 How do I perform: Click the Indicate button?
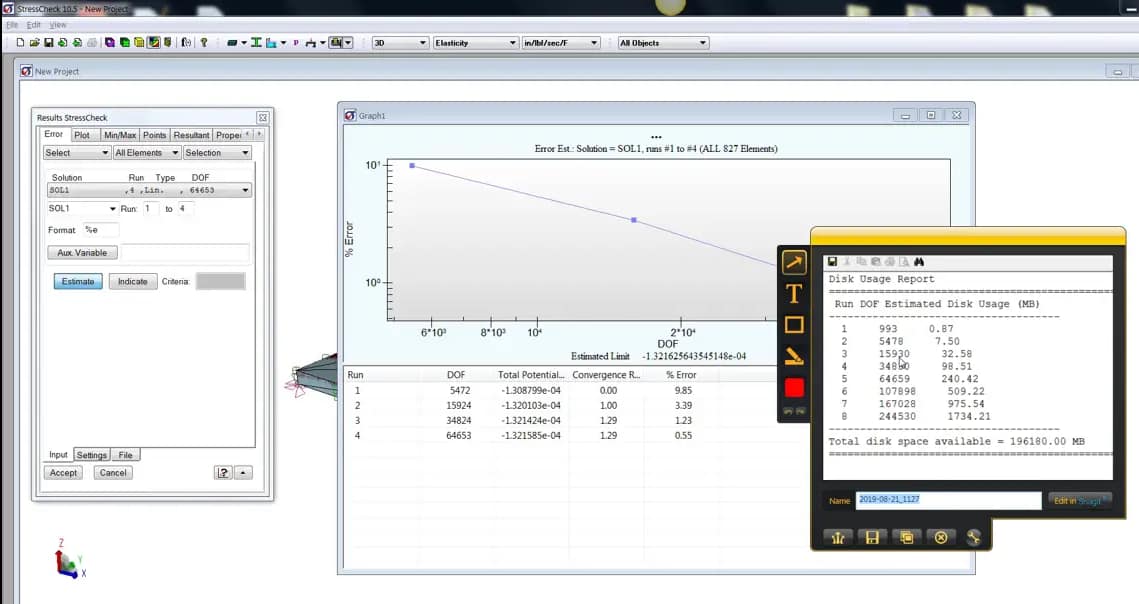tap(132, 281)
